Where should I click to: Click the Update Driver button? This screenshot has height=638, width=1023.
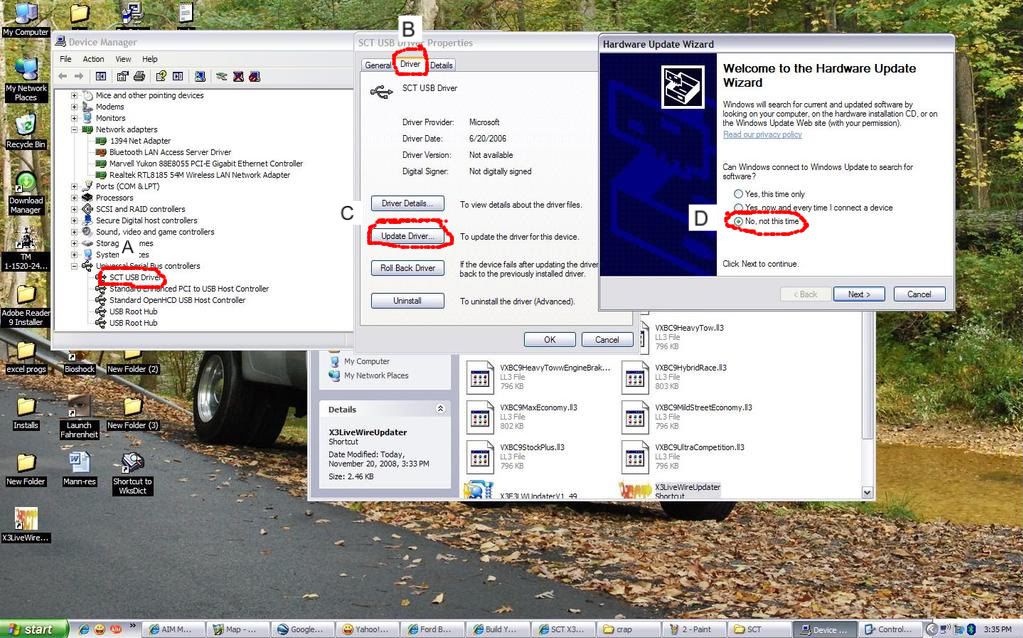tap(408, 236)
